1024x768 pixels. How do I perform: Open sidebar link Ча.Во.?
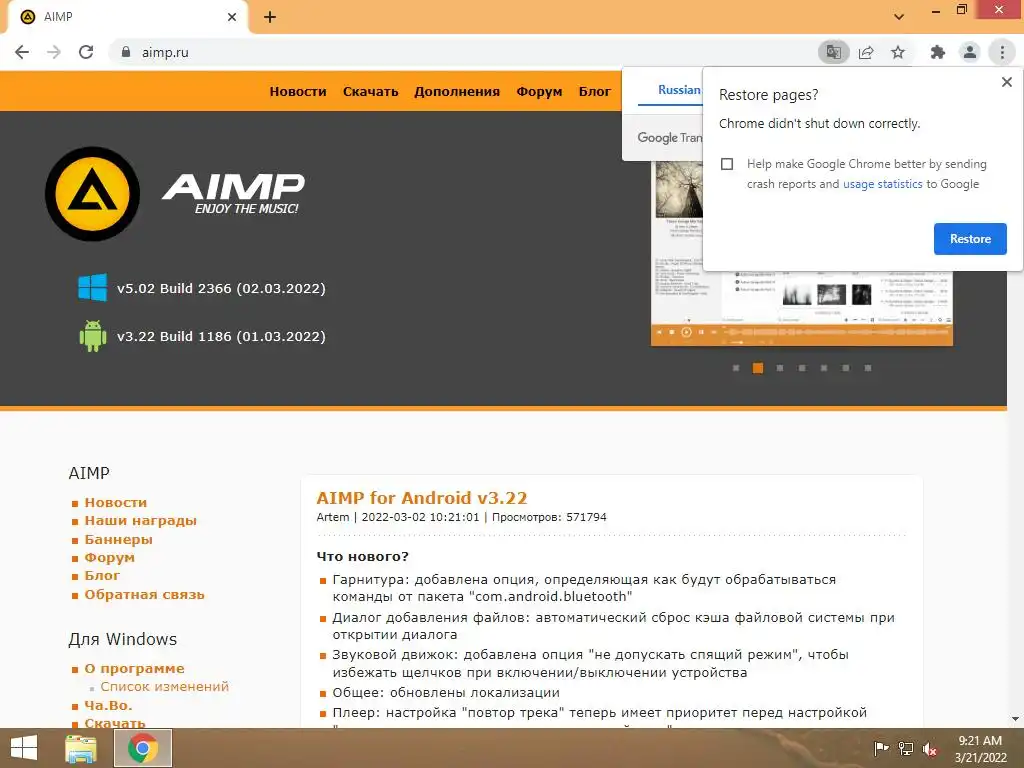(x=108, y=706)
